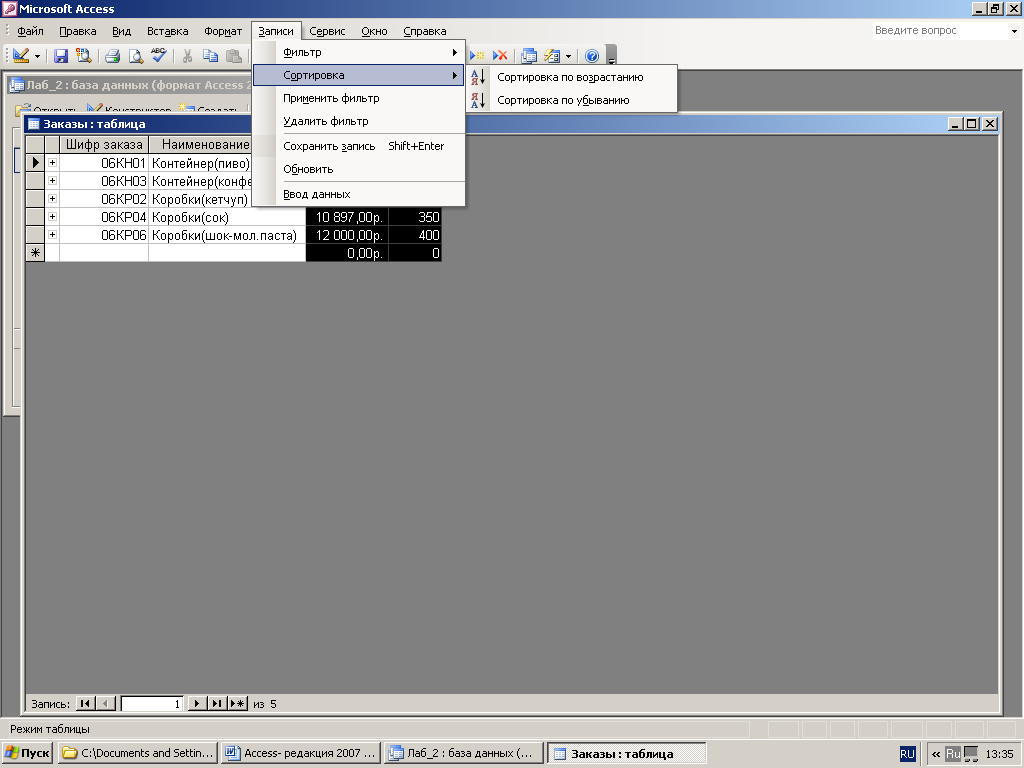This screenshot has height=768, width=1024.
Task: Click the Введите вопрос help box
Action: pyautogui.click(x=940, y=30)
